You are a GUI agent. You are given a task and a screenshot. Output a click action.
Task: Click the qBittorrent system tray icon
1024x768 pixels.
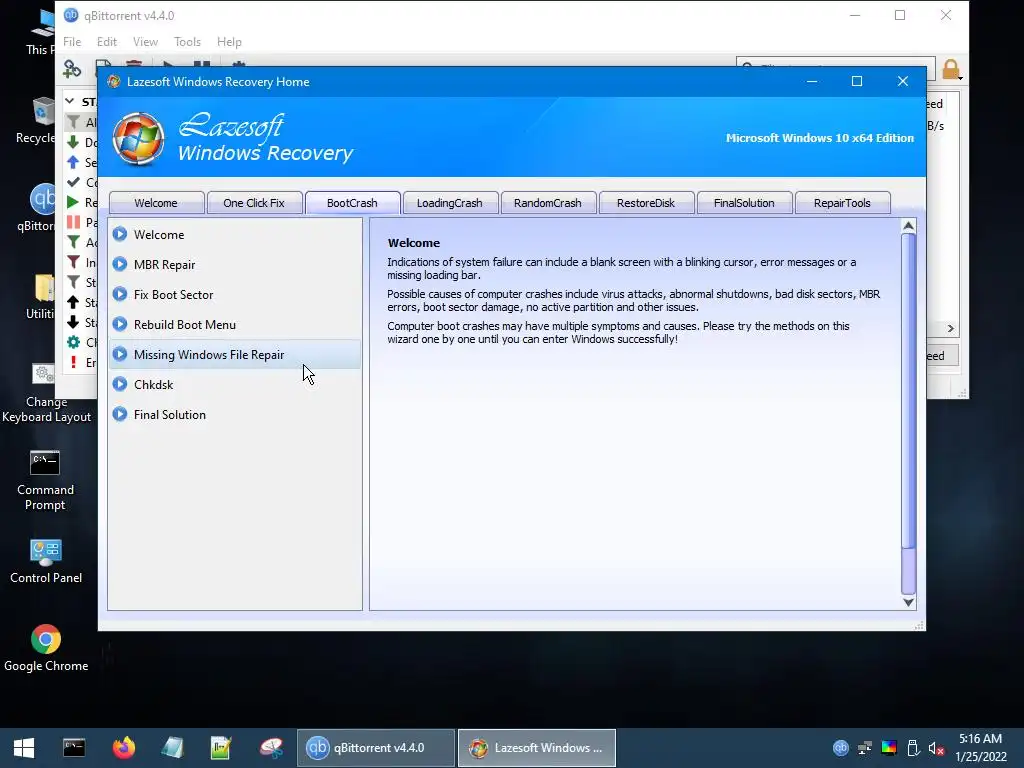(x=840, y=748)
